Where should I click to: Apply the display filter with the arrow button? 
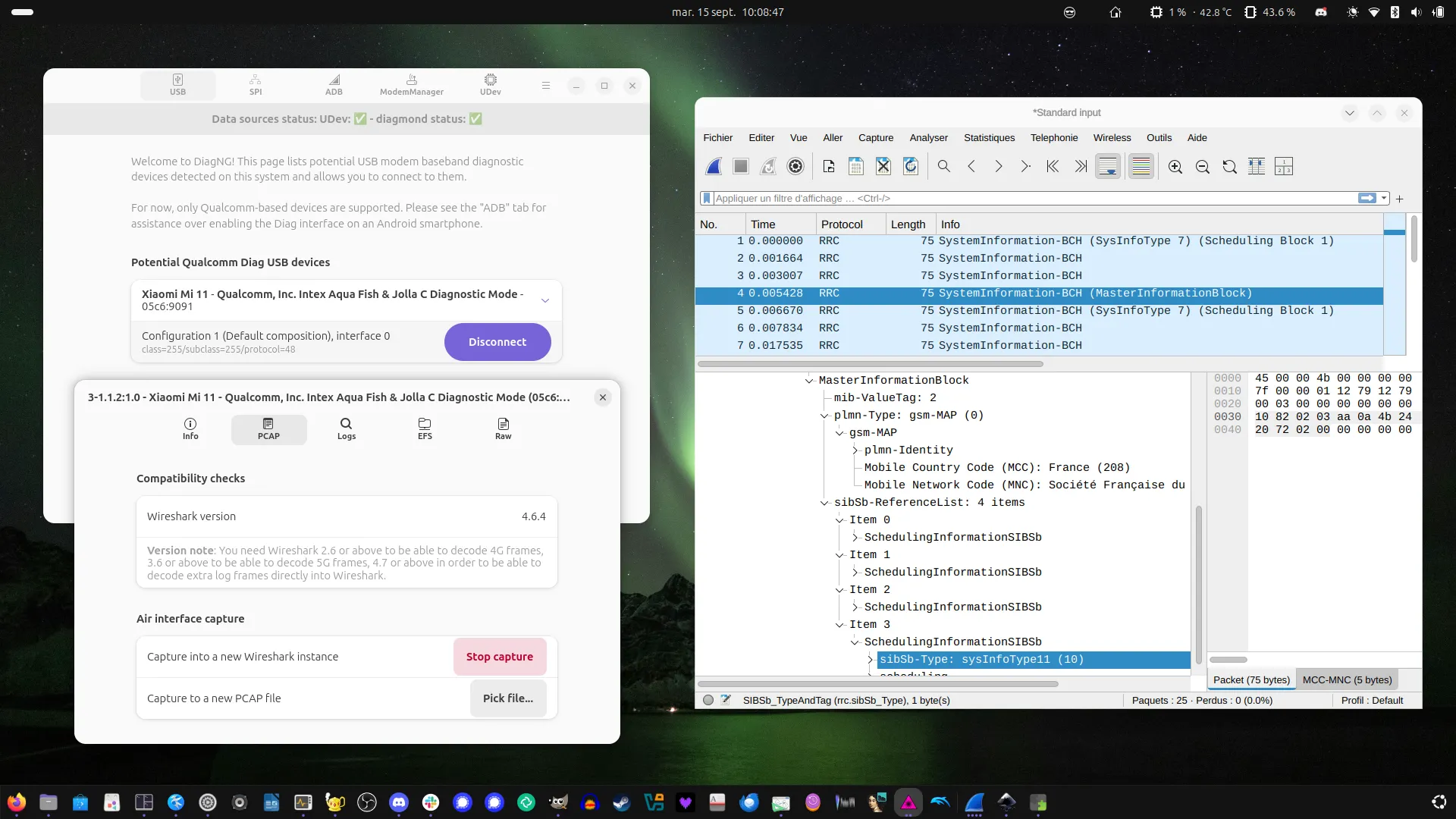point(1367,198)
